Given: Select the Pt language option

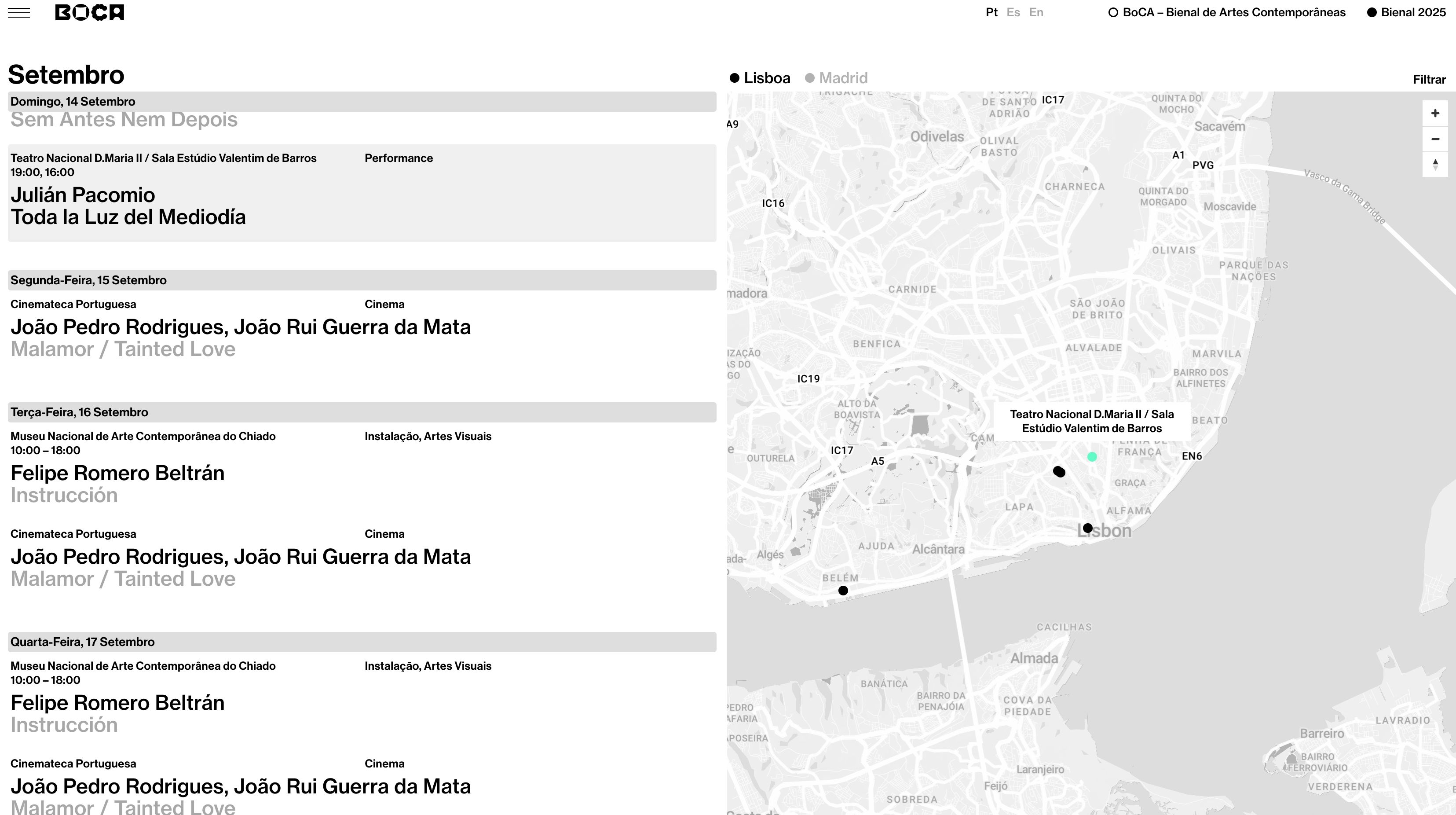Looking at the screenshot, I should point(991,12).
